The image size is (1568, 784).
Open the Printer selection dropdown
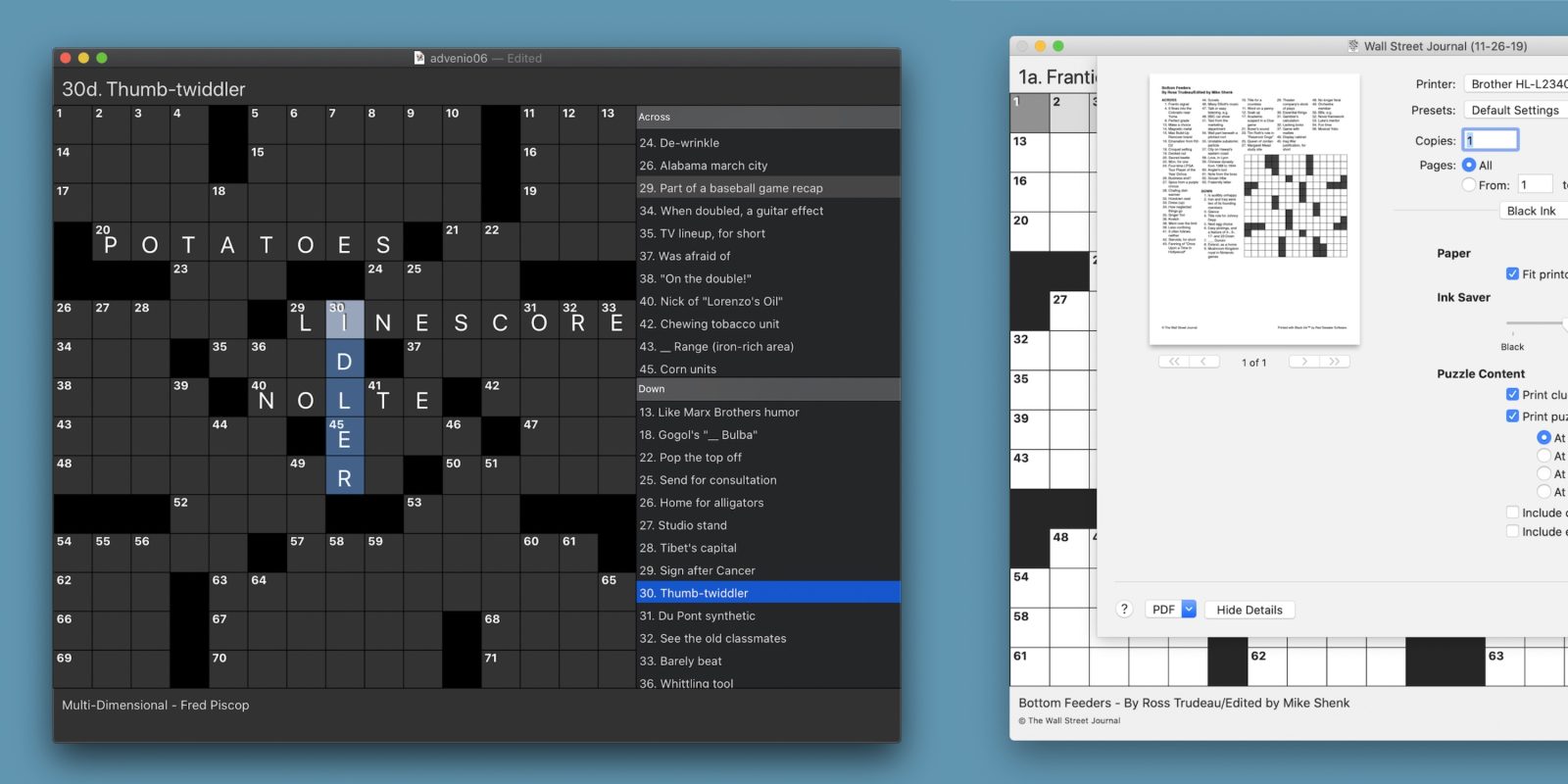click(x=1517, y=84)
